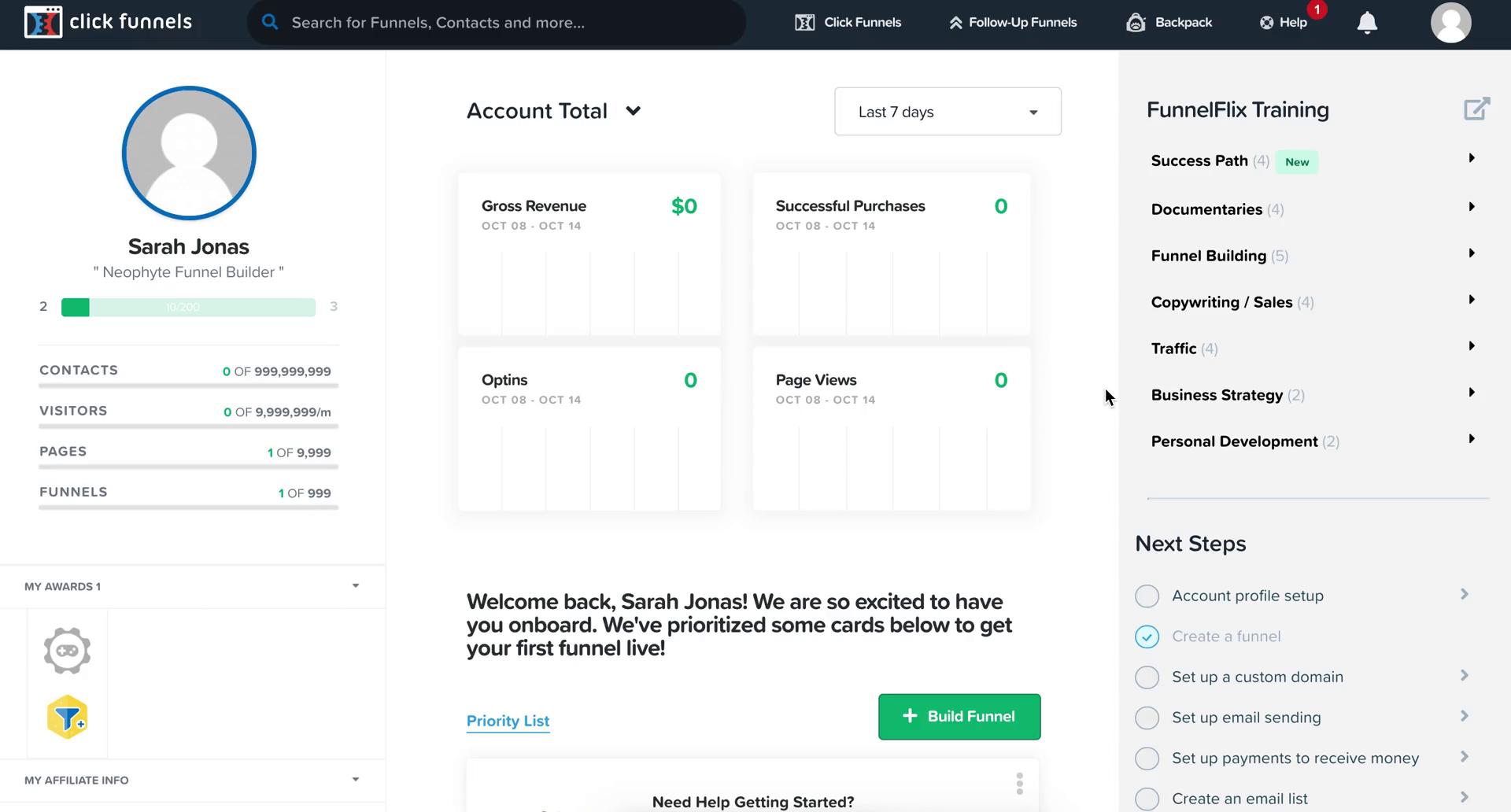Click the Follow-Up Funnels arrow icon
The image size is (1511, 812).
point(955,22)
